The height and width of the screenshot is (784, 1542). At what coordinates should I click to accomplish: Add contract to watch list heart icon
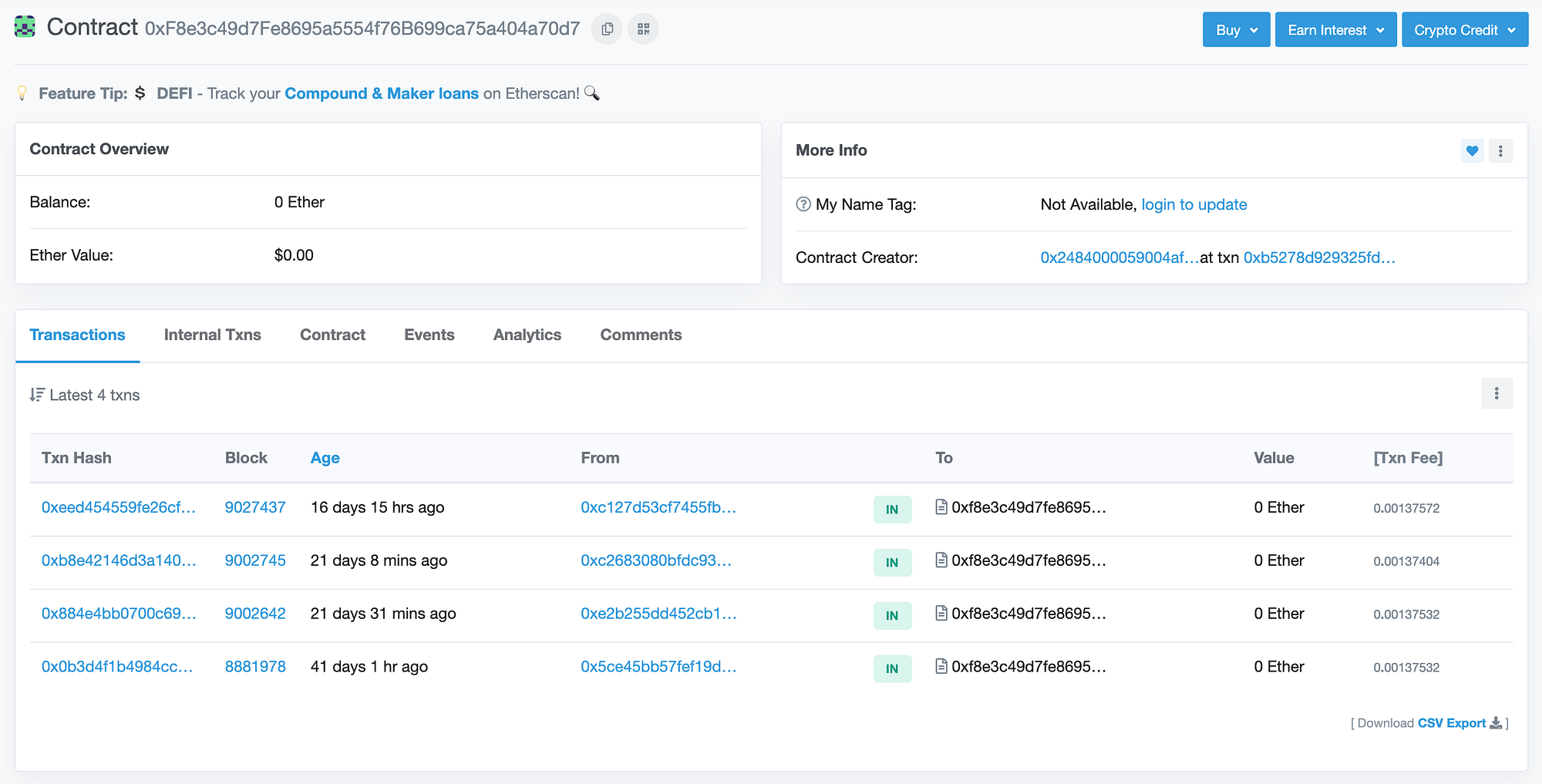(x=1472, y=151)
